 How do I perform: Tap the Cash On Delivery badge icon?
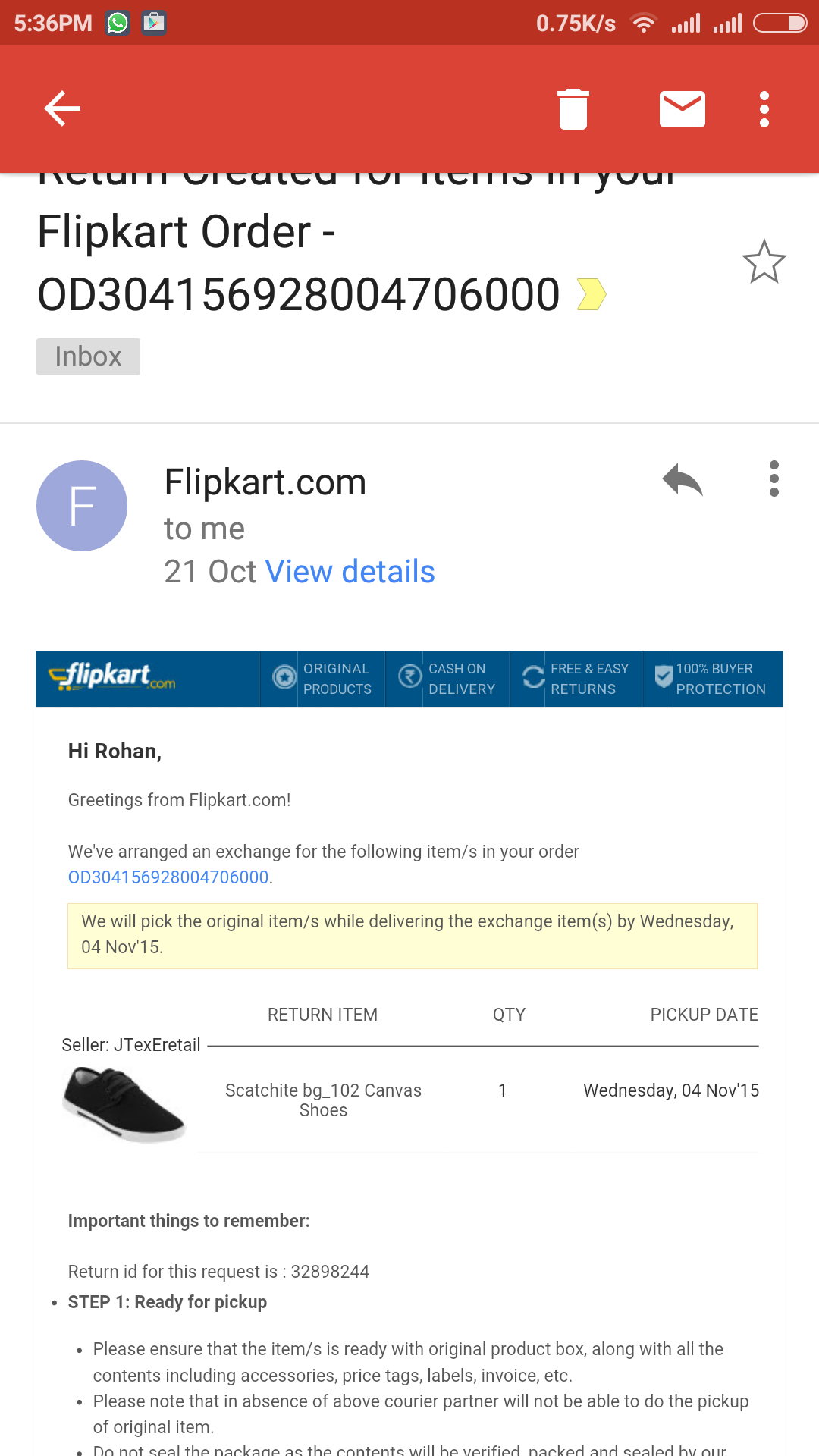(408, 677)
